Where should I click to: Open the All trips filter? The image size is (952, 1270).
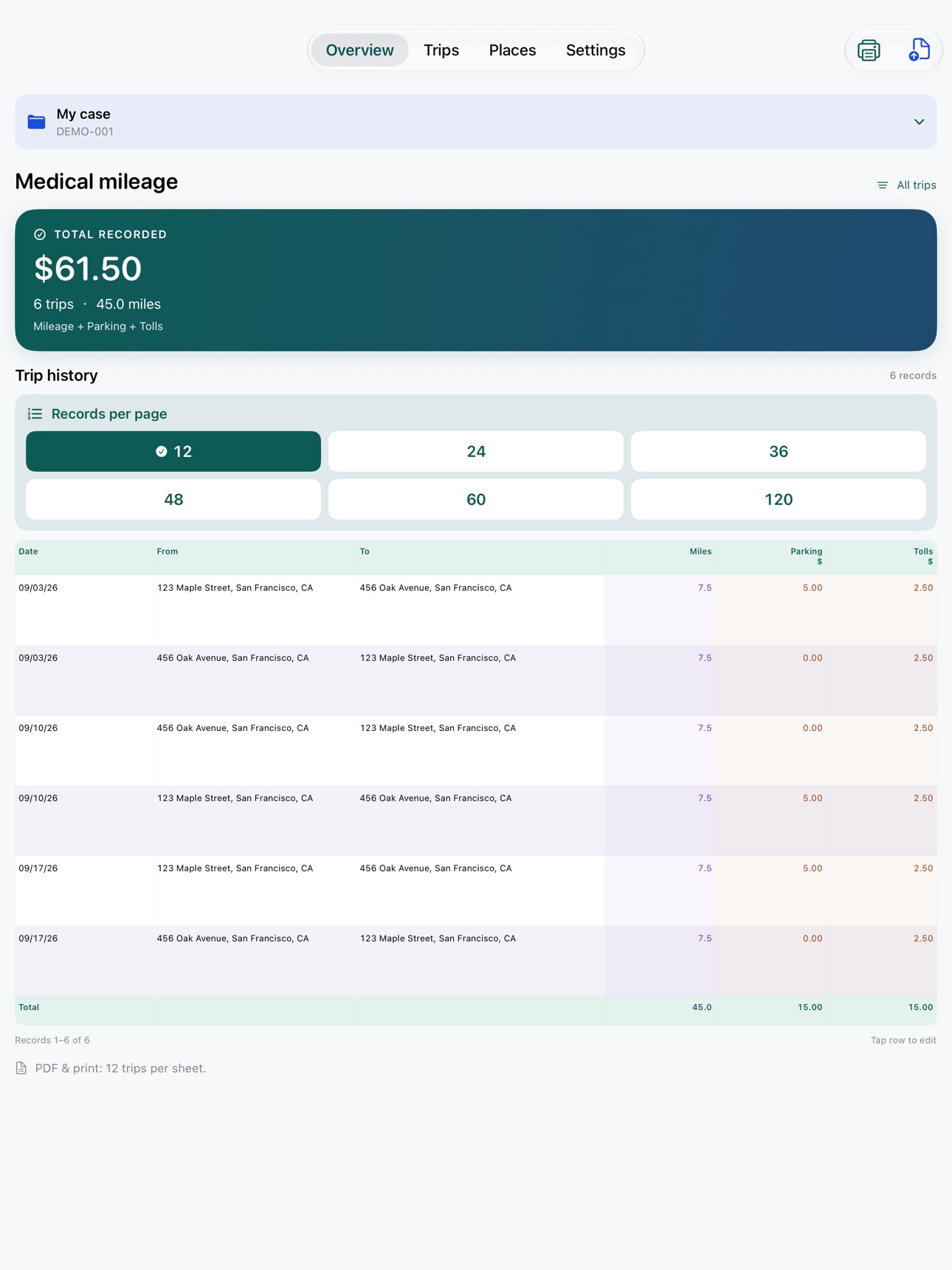click(x=906, y=185)
